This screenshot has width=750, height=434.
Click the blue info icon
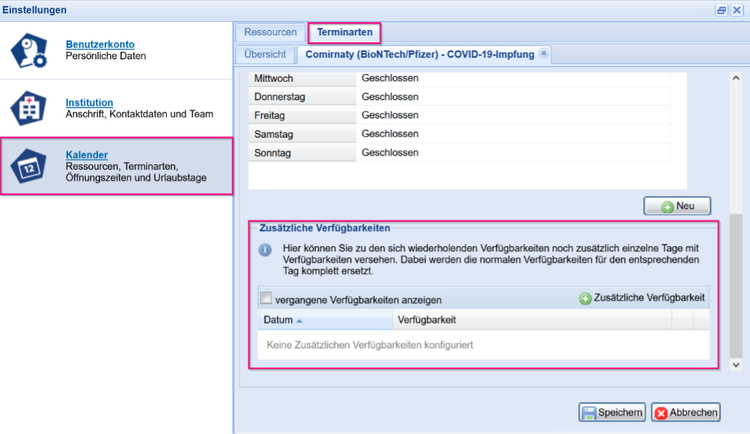(265, 251)
